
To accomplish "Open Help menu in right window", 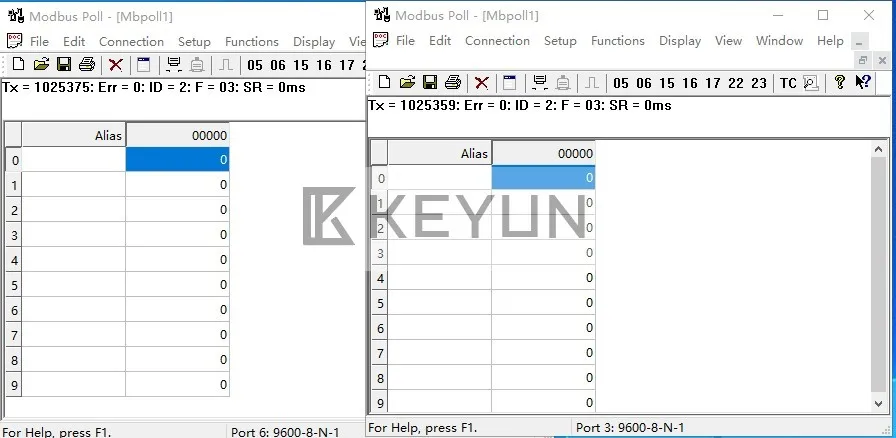I will [x=830, y=41].
